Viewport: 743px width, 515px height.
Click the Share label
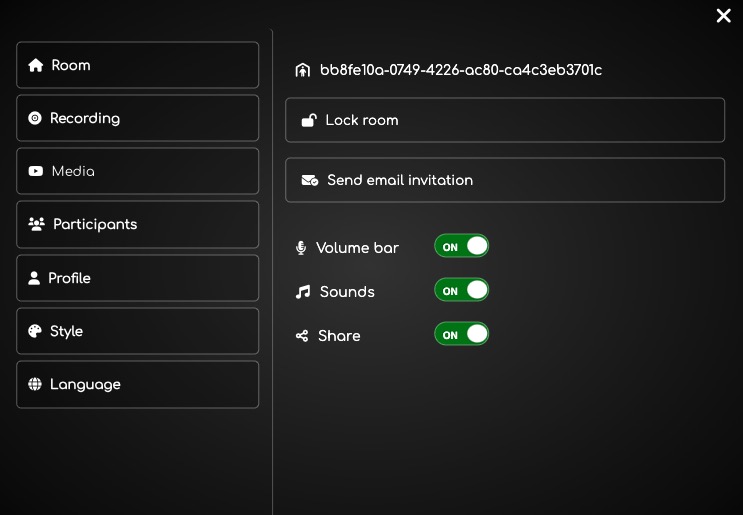tap(339, 336)
